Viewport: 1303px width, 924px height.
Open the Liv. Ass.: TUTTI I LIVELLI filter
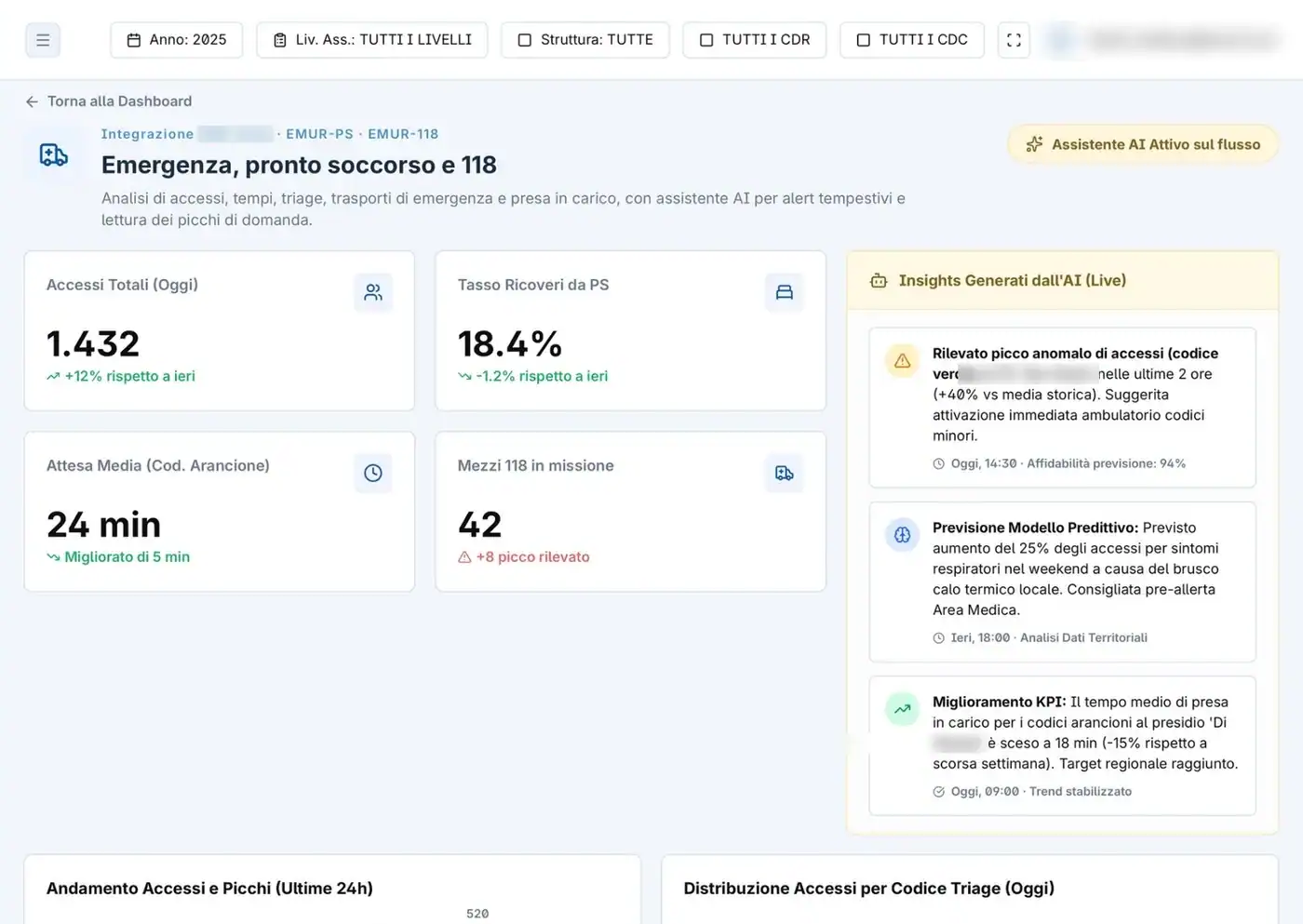(372, 40)
